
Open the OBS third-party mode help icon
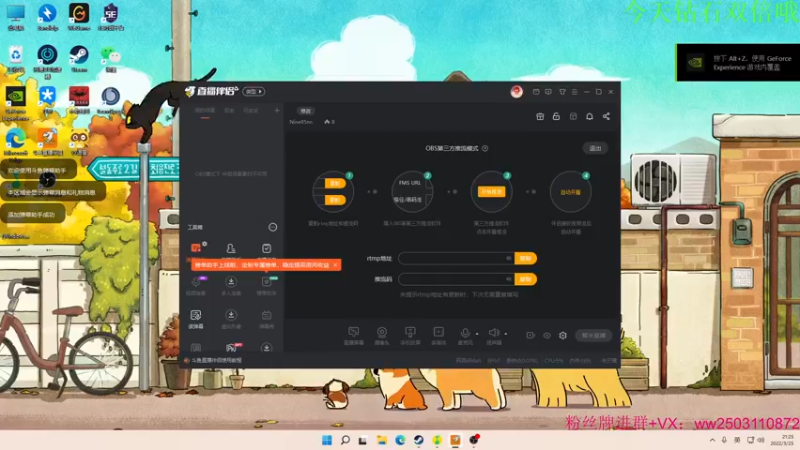[485, 148]
